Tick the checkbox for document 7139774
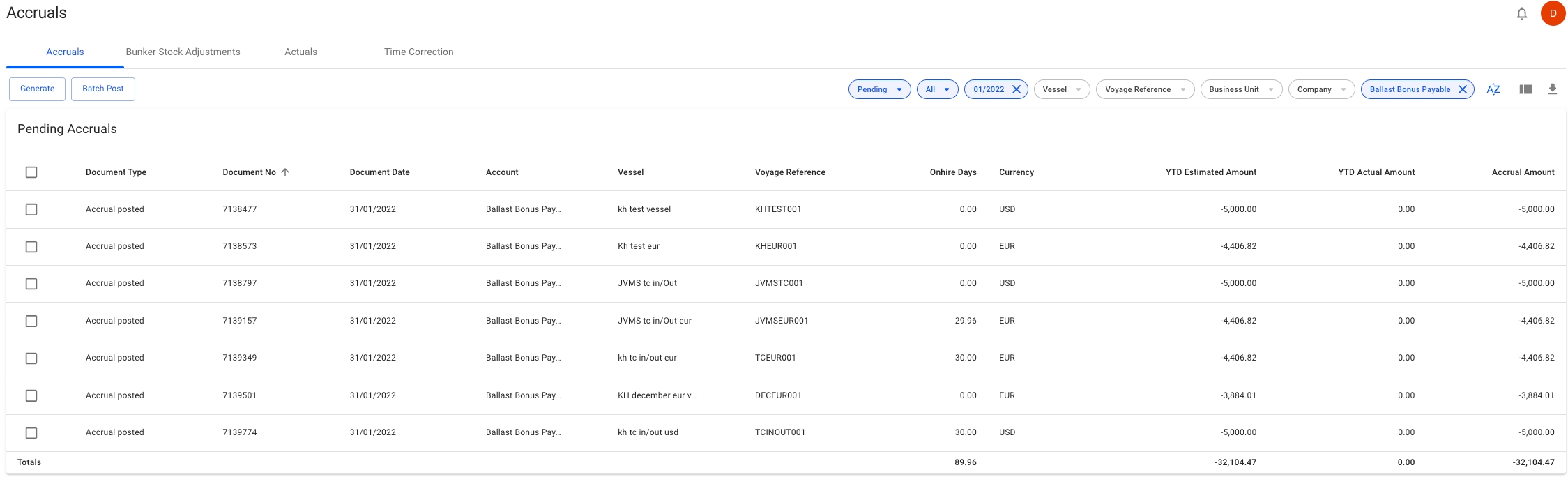The width and height of the screenshot is (1568, 477). pos(31,433)
